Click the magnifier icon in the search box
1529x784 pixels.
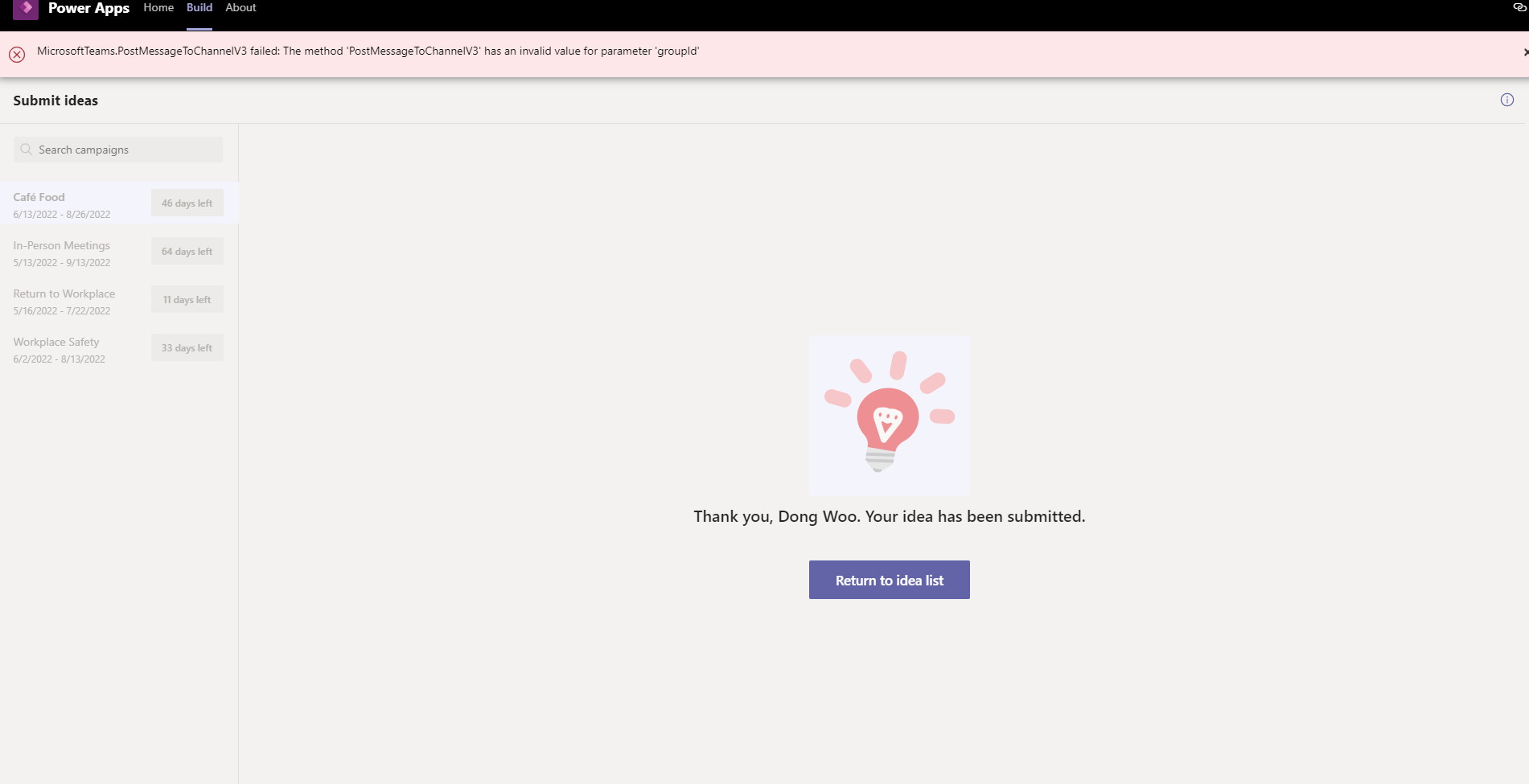pyautogui.click(x=26, y=150)
